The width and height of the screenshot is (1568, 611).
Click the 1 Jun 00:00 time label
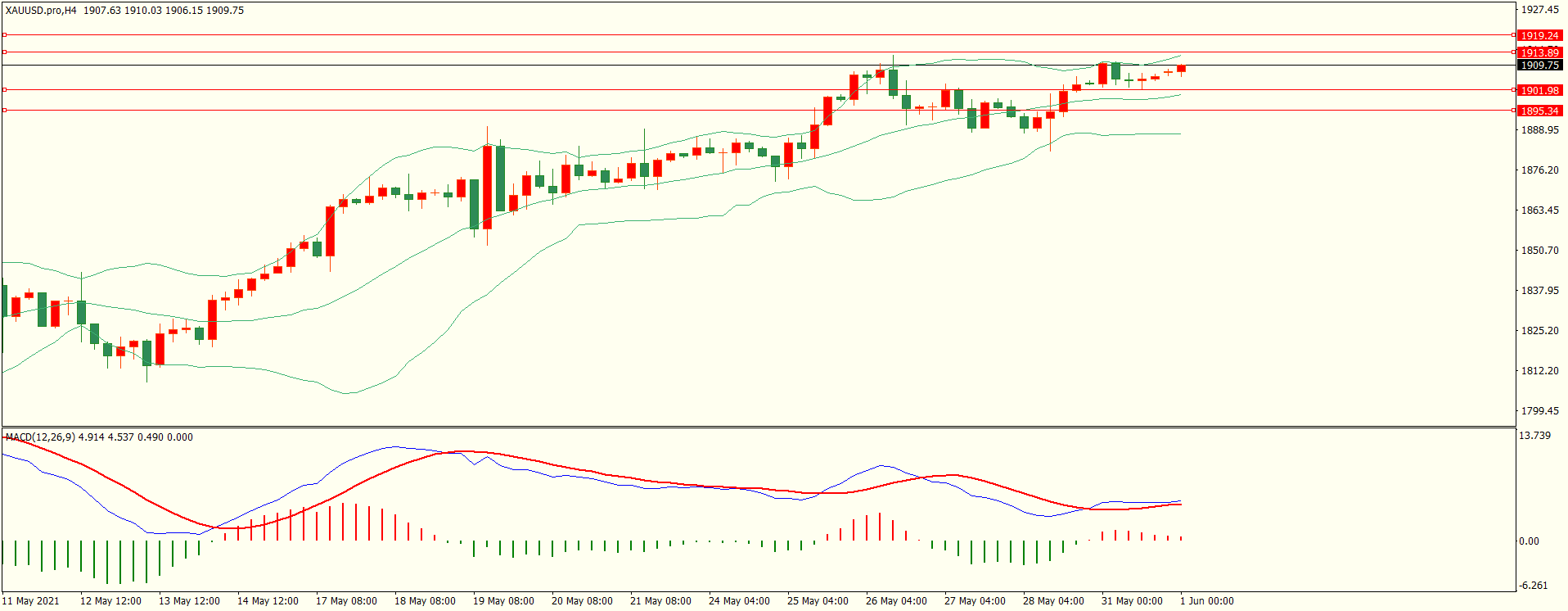coord(1206,601)
